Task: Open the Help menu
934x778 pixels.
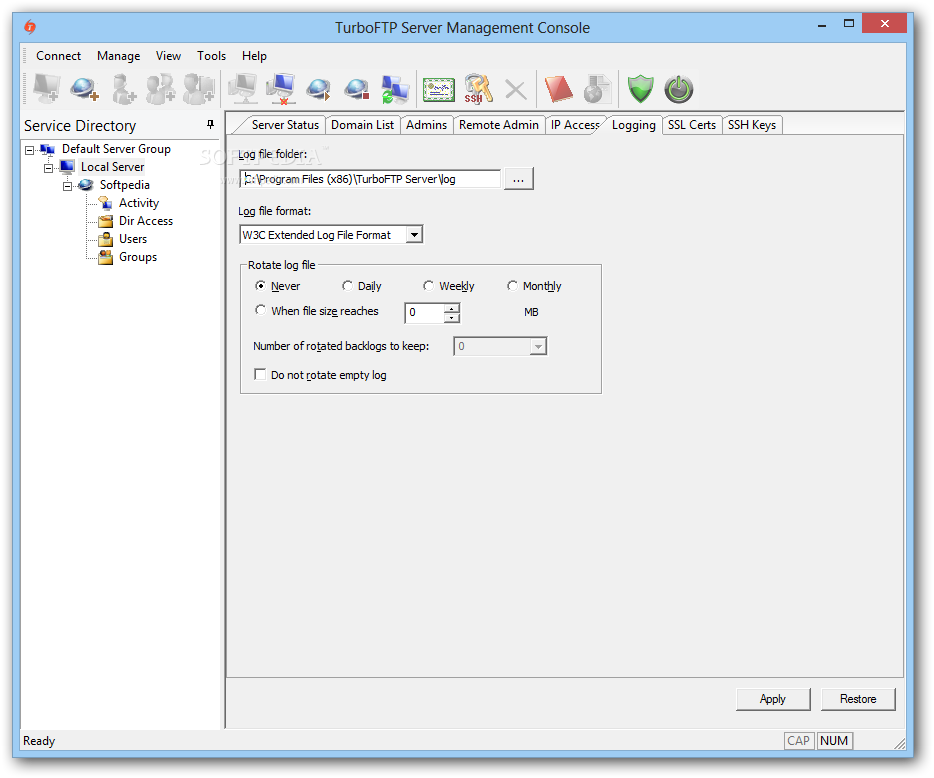Action: [x=254, y=55]
